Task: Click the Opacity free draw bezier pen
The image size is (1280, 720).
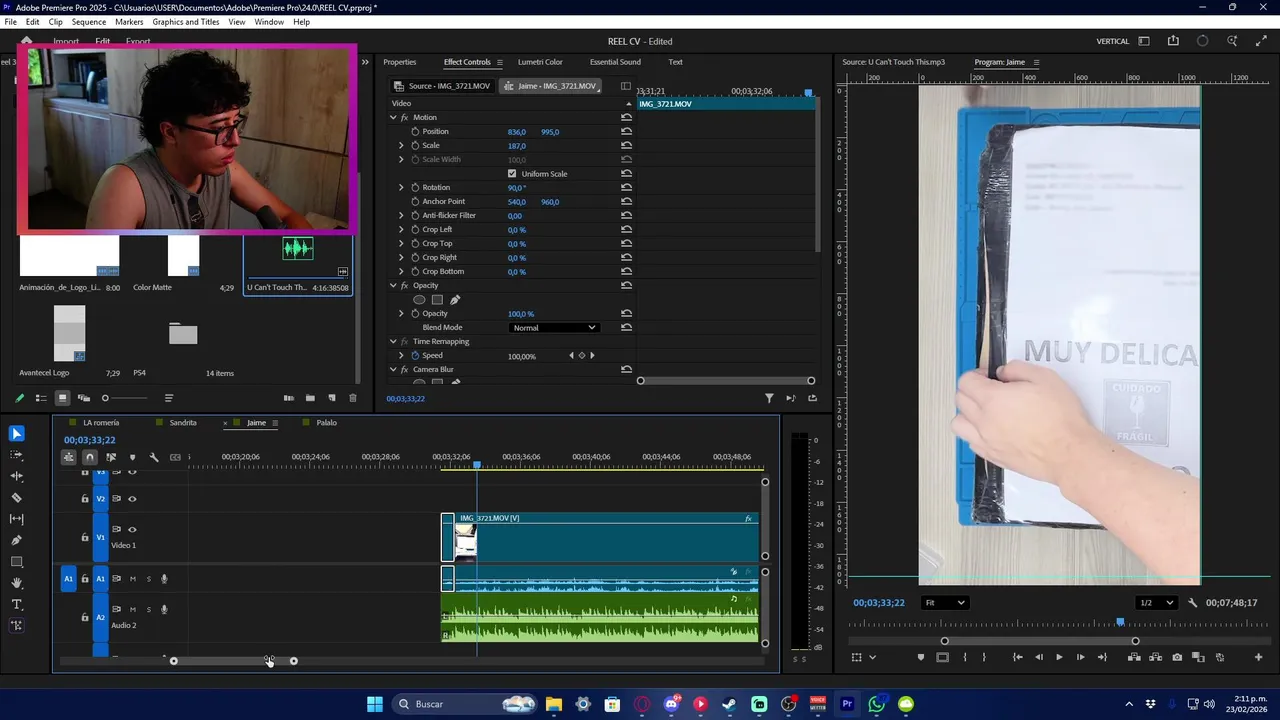Action: (x=455, y=300)
